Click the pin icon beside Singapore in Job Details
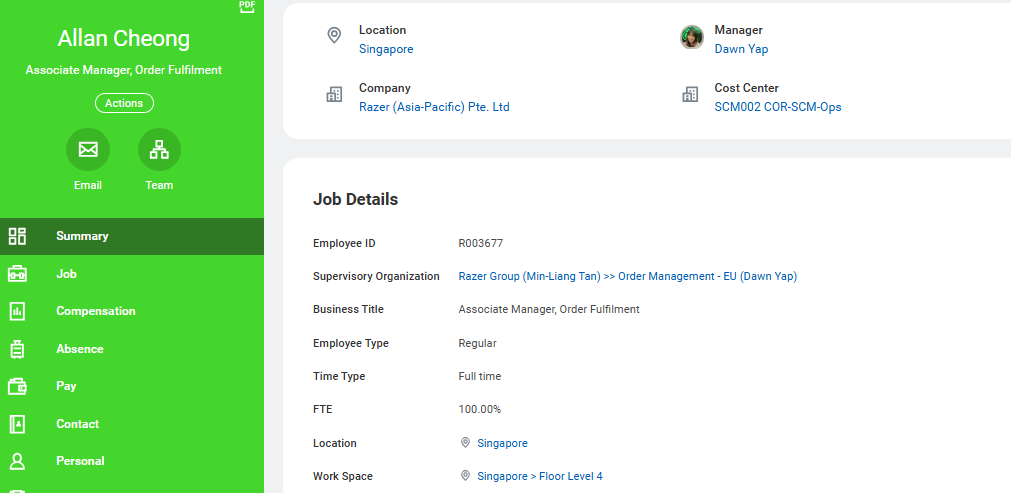The image size is (1011, 493). pos(466,443)
